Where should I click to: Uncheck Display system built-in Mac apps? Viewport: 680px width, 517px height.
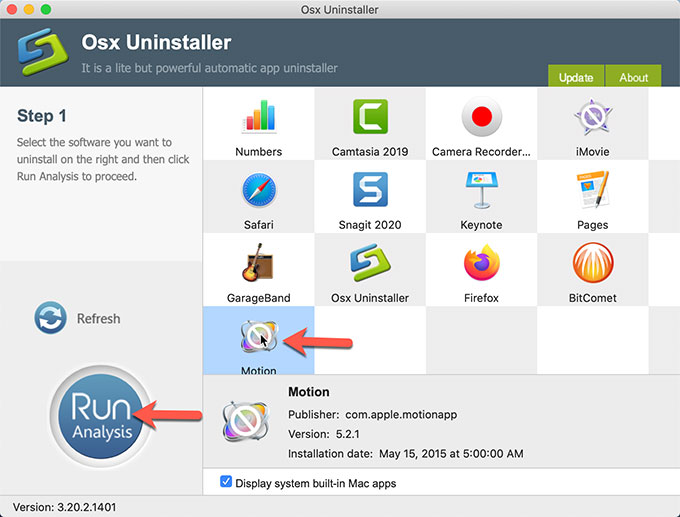(226, 481)
